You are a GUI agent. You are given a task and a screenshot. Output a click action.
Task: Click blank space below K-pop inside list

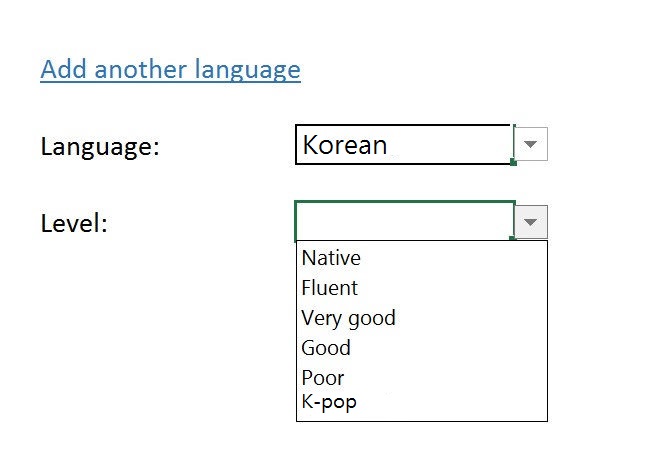pos(420,414)
